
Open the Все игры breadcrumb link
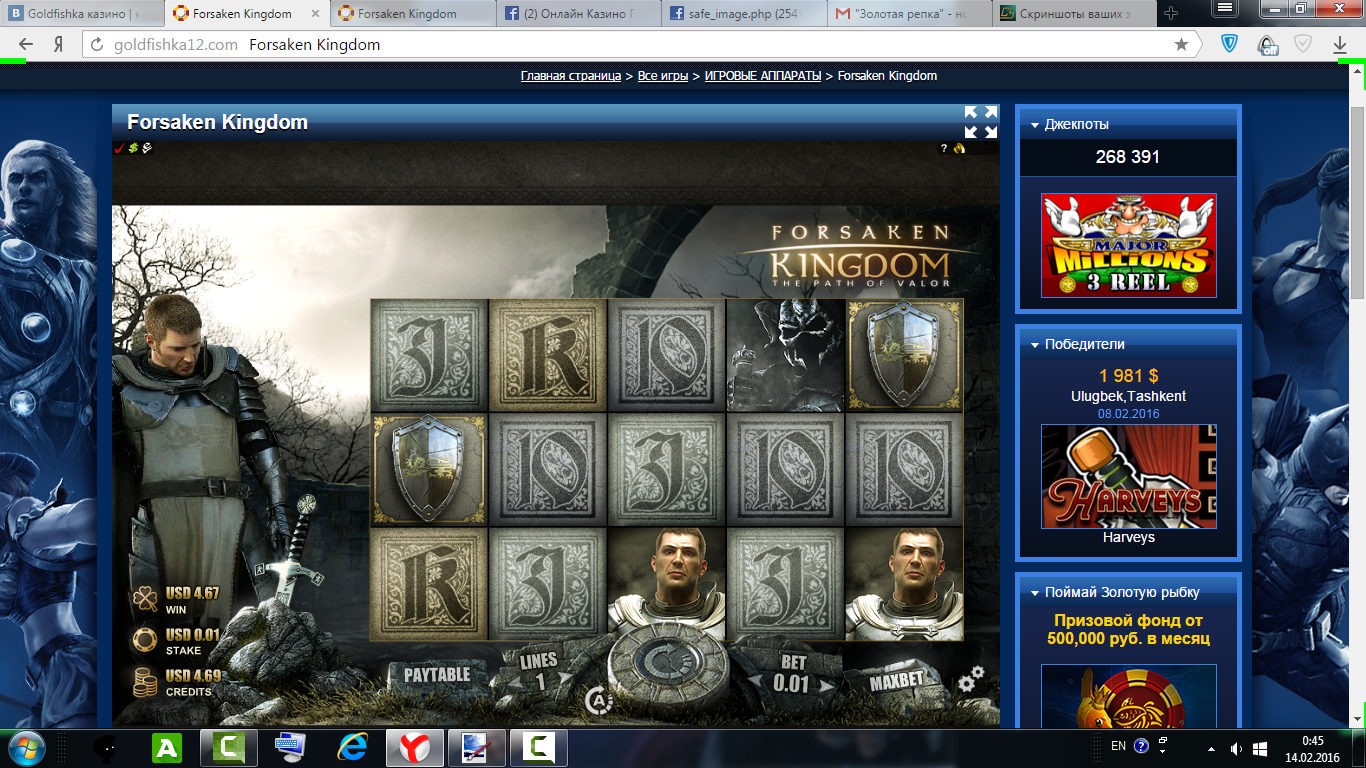click(663, 76)
